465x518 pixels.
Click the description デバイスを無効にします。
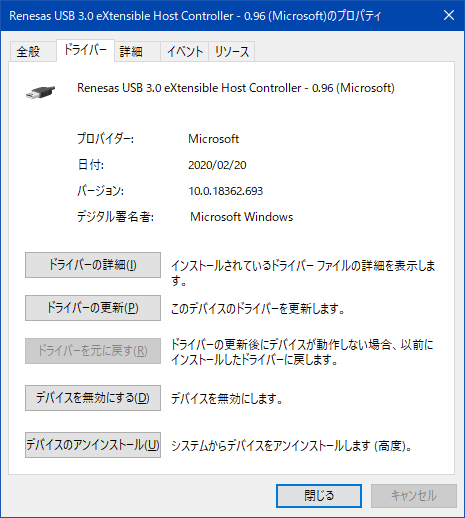[227, 398]
